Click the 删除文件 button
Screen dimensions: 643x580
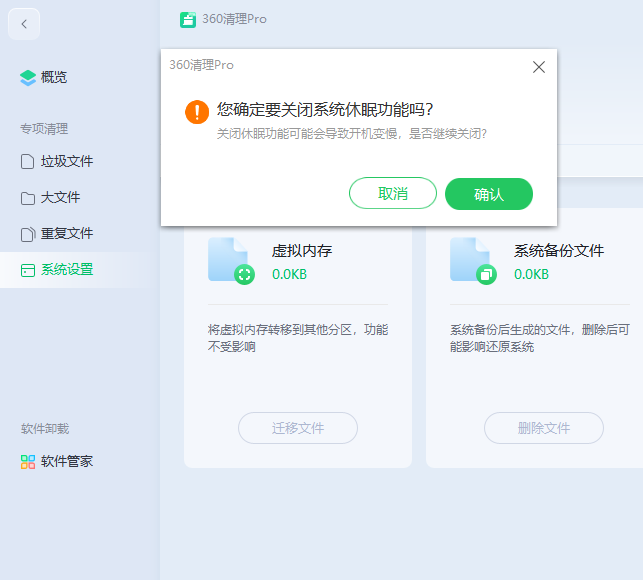tap(544, 428)
